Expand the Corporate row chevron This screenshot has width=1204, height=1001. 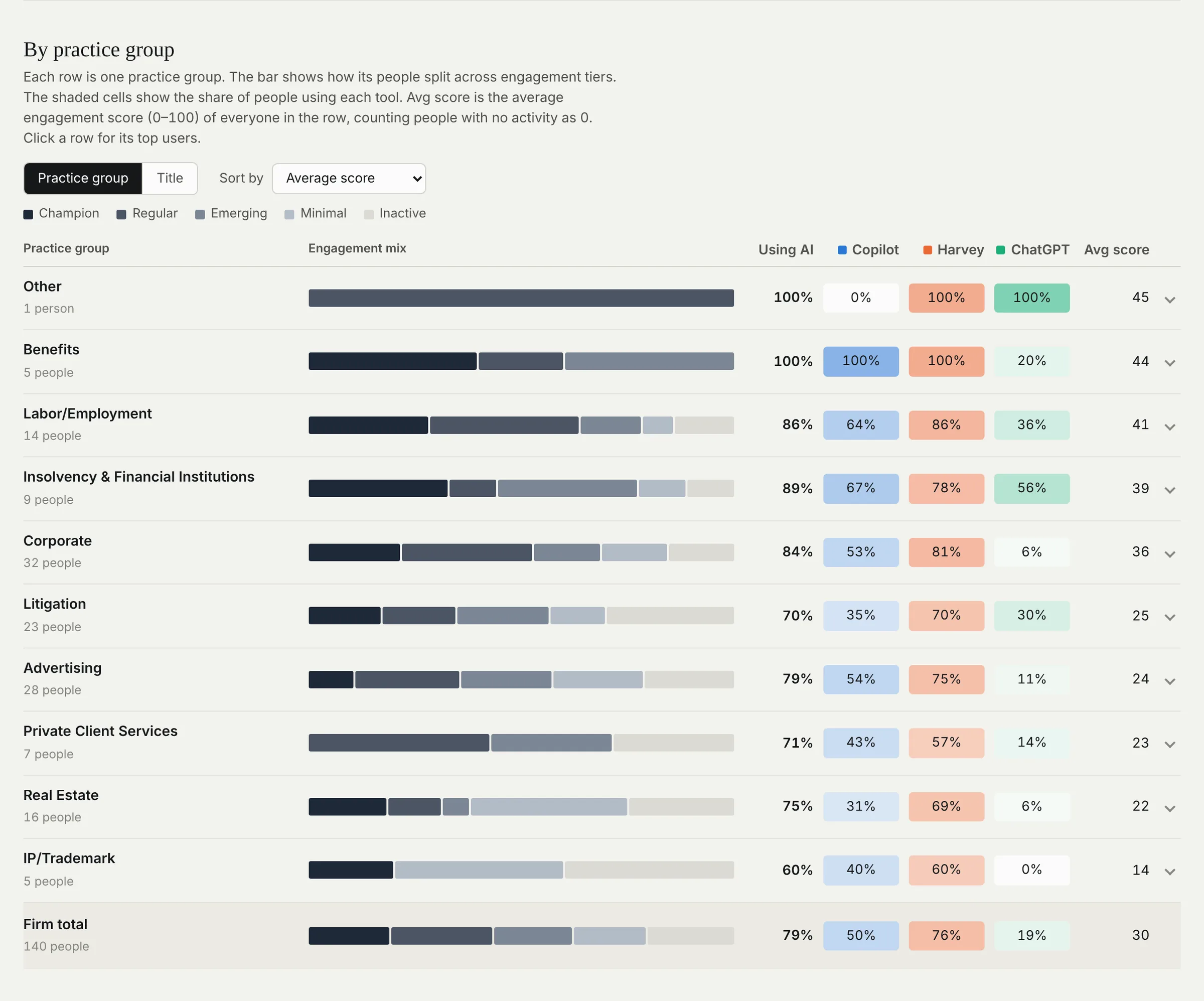tap(1169, 554)
